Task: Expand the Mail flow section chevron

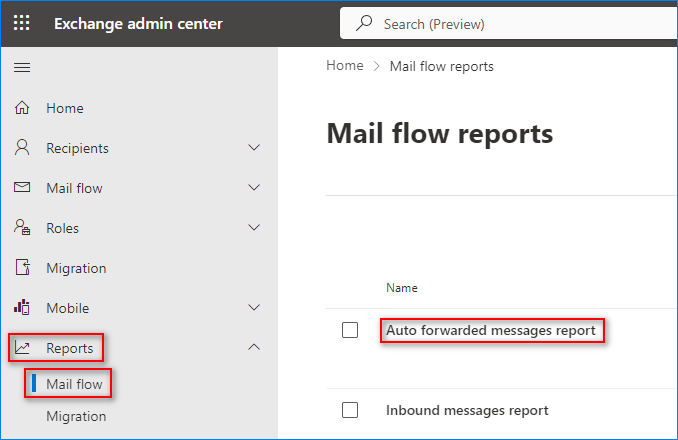Action: coord(254,188)
